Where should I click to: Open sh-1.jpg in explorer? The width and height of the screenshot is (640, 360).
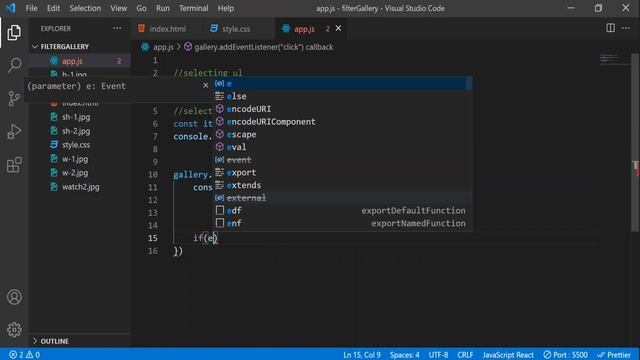tap(76, 117)
